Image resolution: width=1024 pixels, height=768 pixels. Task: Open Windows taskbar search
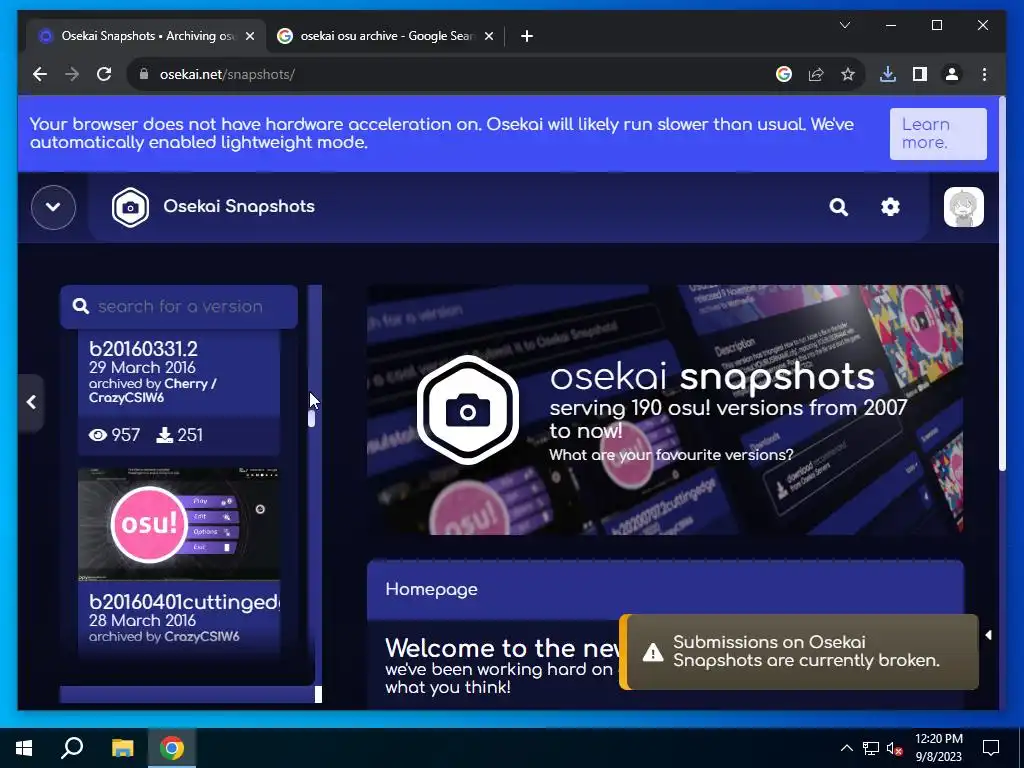pyautogui.click(x=72, y=748)
